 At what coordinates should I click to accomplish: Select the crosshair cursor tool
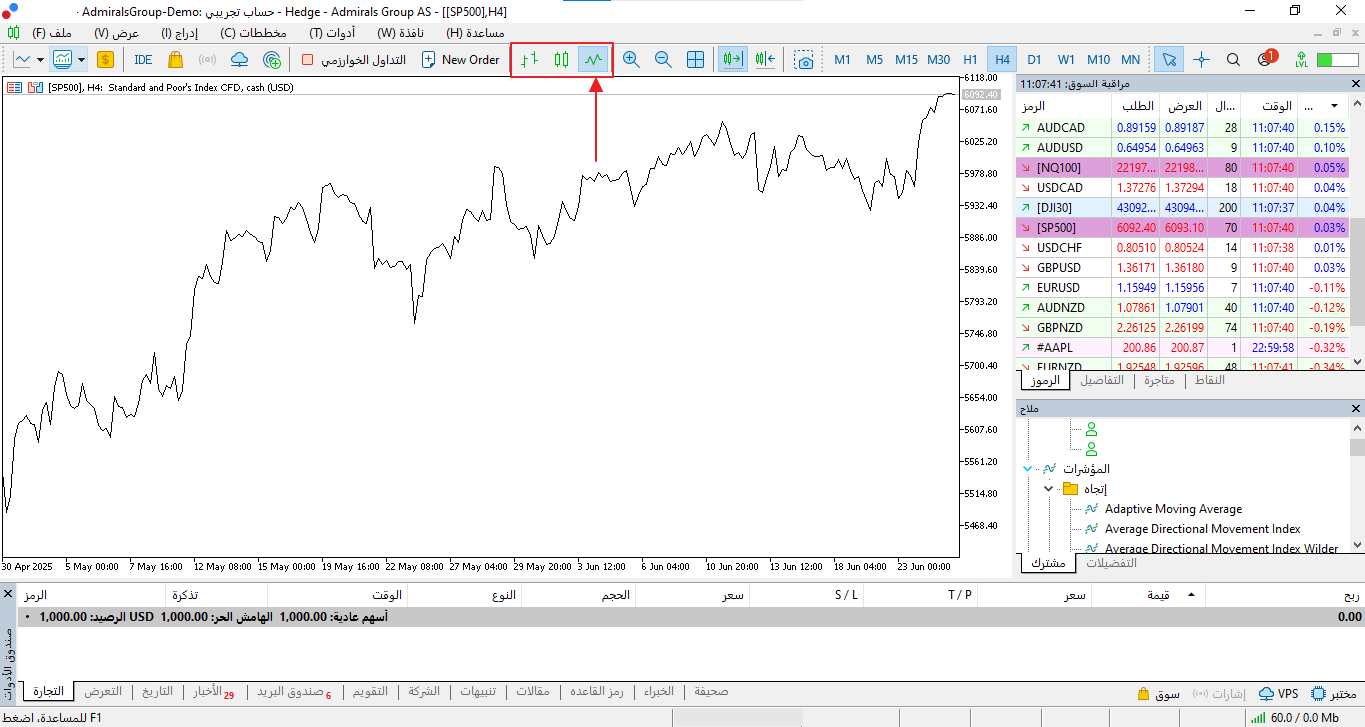pyautogui.click(x=1201, y=60)
